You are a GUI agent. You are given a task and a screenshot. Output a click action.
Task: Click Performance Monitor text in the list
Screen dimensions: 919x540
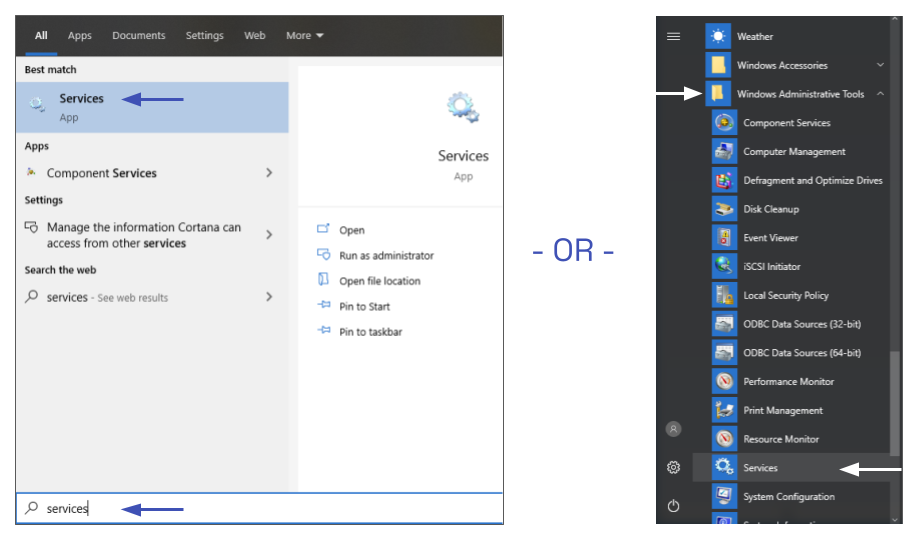tap(788, 381)
